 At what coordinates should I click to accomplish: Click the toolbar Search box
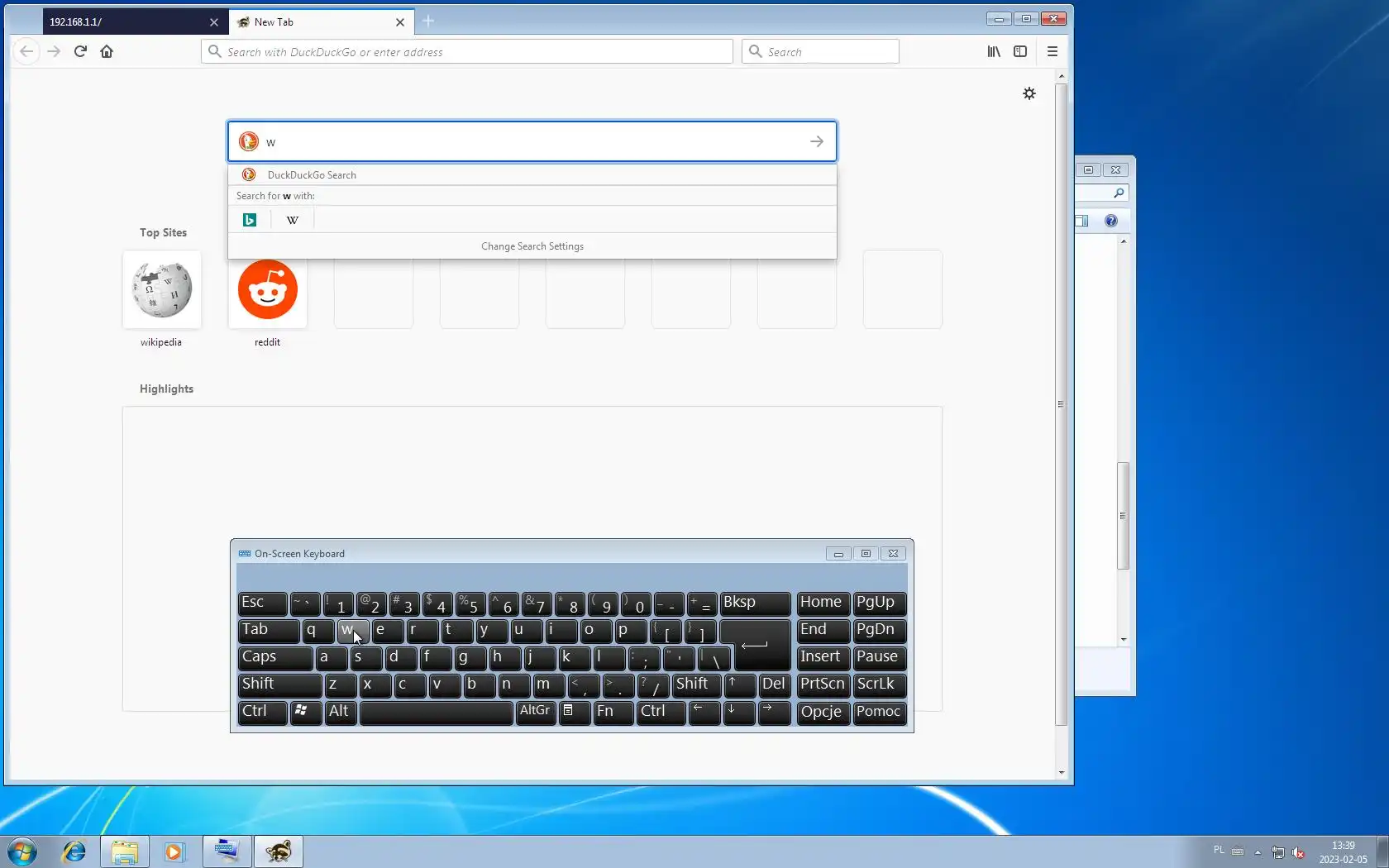coord(820,51)
